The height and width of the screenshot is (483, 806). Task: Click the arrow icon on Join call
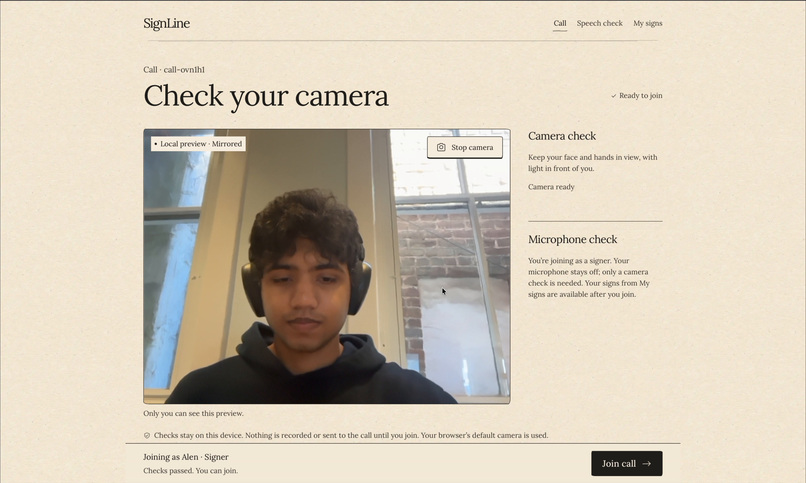(x=647, y=463)
